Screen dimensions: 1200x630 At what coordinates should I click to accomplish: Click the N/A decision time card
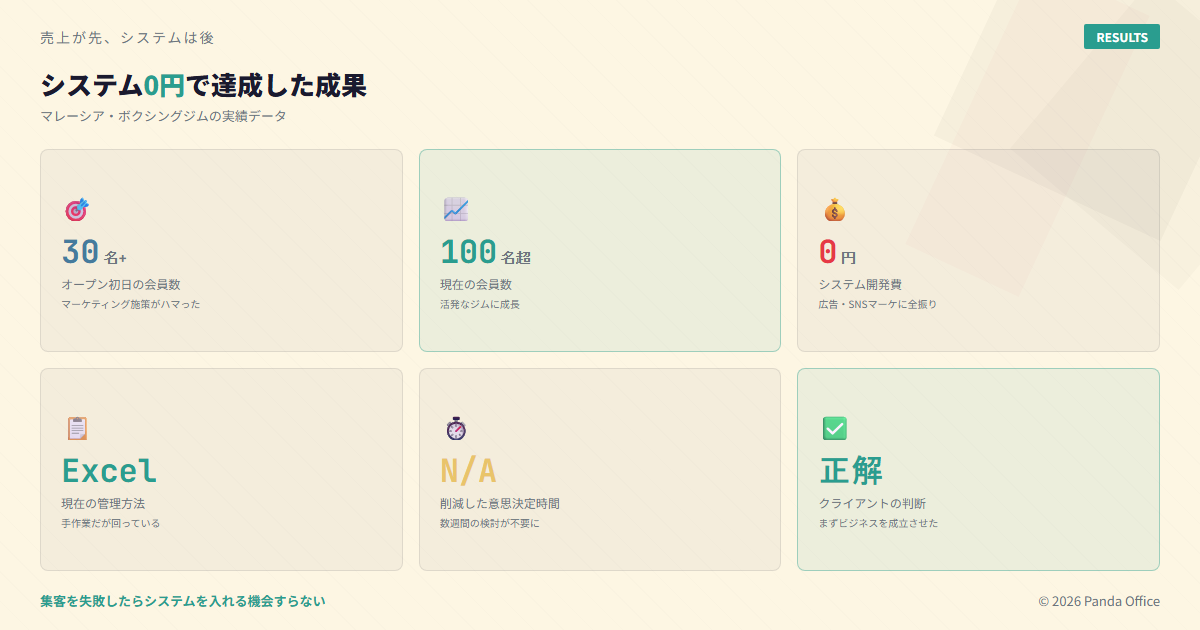pyautogui.click(x=599, y=468)
